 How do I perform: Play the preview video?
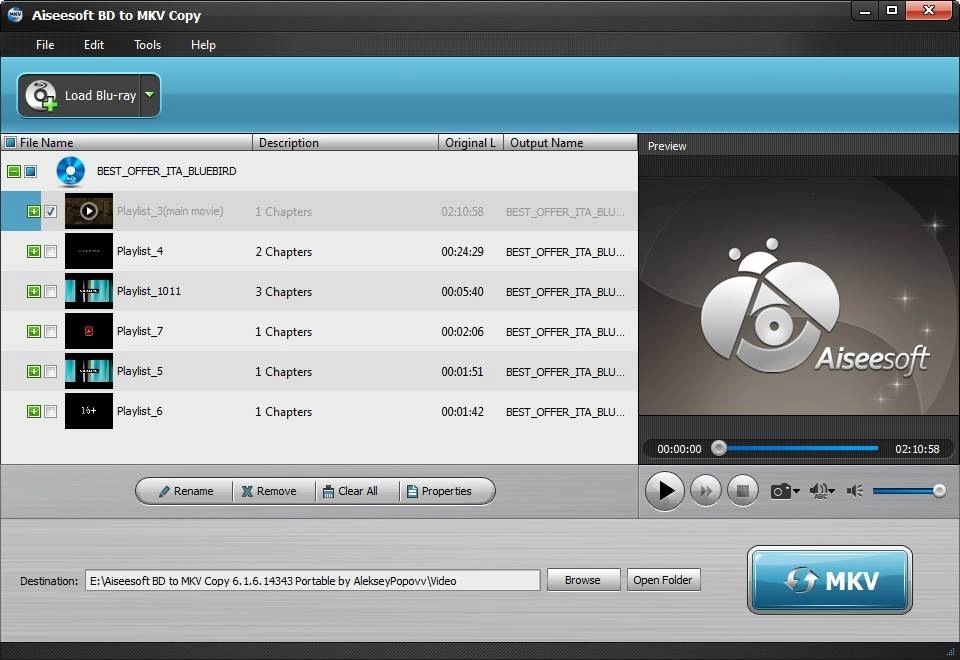pyautogui.click(x=664, y=491)
